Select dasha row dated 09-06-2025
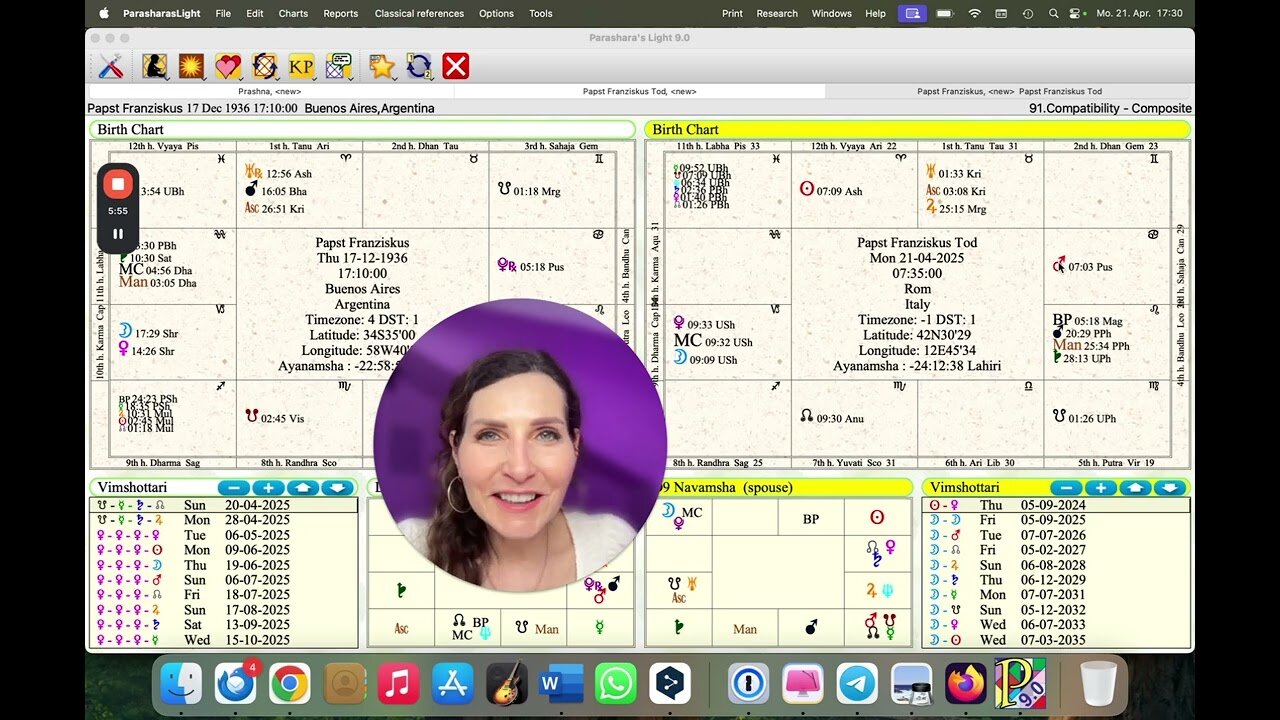The height and width of the screenshot is (720, 1280). (x=224, y=550)
